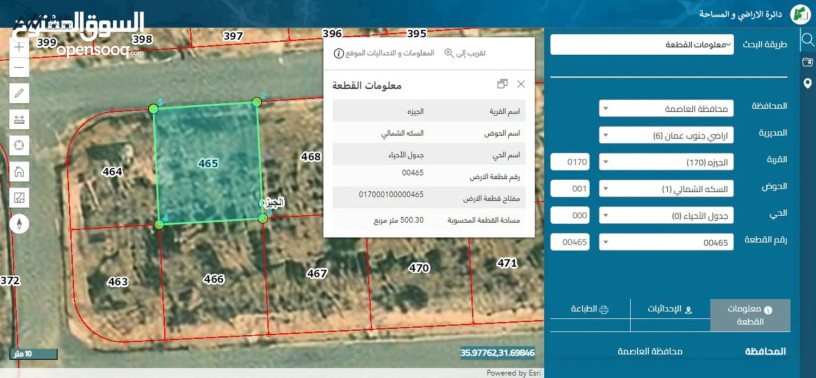The width and height of the screenshot is (816, 378).
Task: Click parcel label 395 on map
Action: click(416, 34)
